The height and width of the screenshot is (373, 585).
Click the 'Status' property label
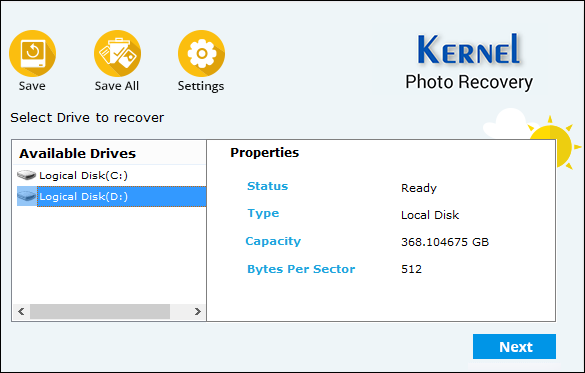(268, 186)
